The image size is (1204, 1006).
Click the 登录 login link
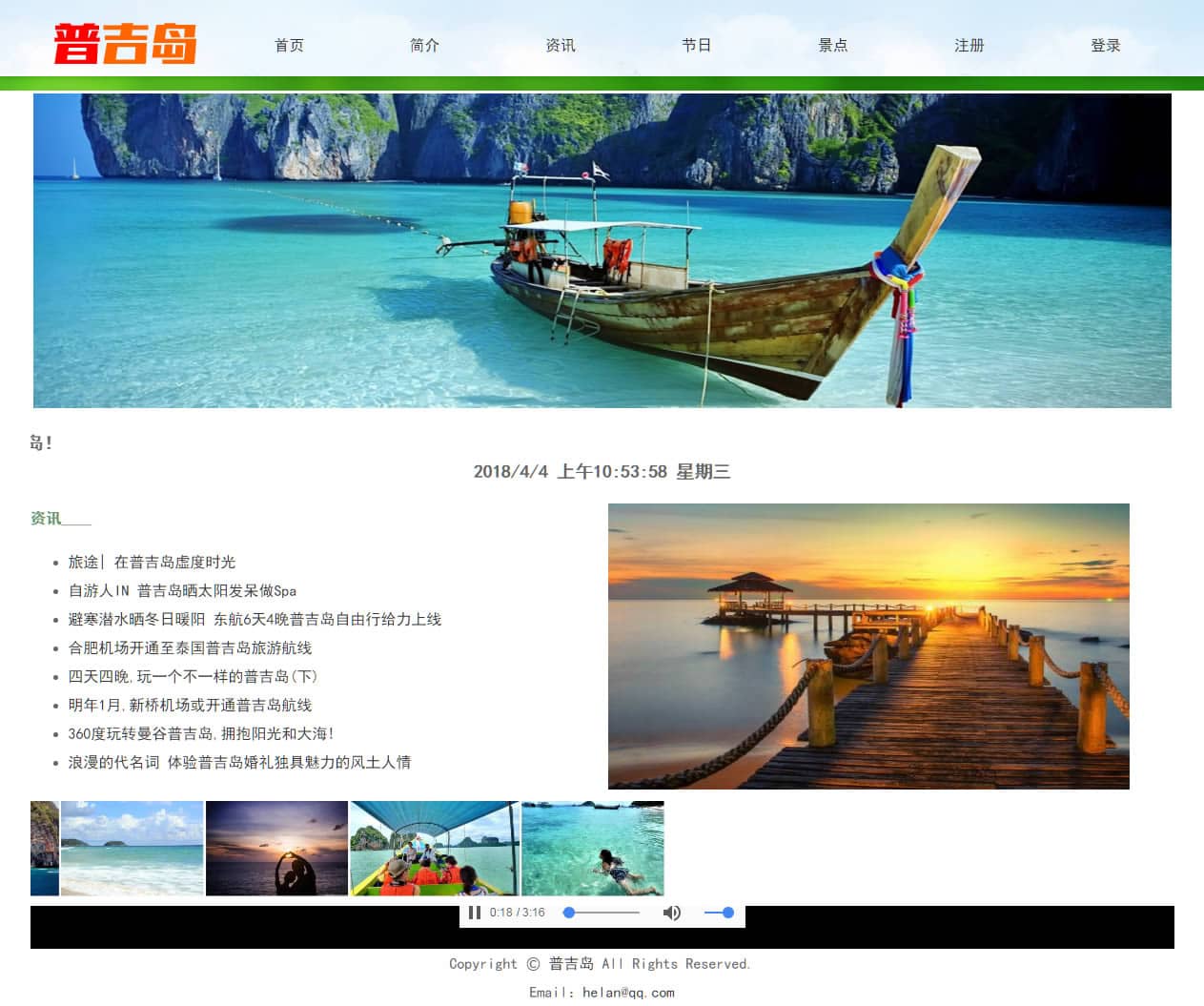point(1105,45)
